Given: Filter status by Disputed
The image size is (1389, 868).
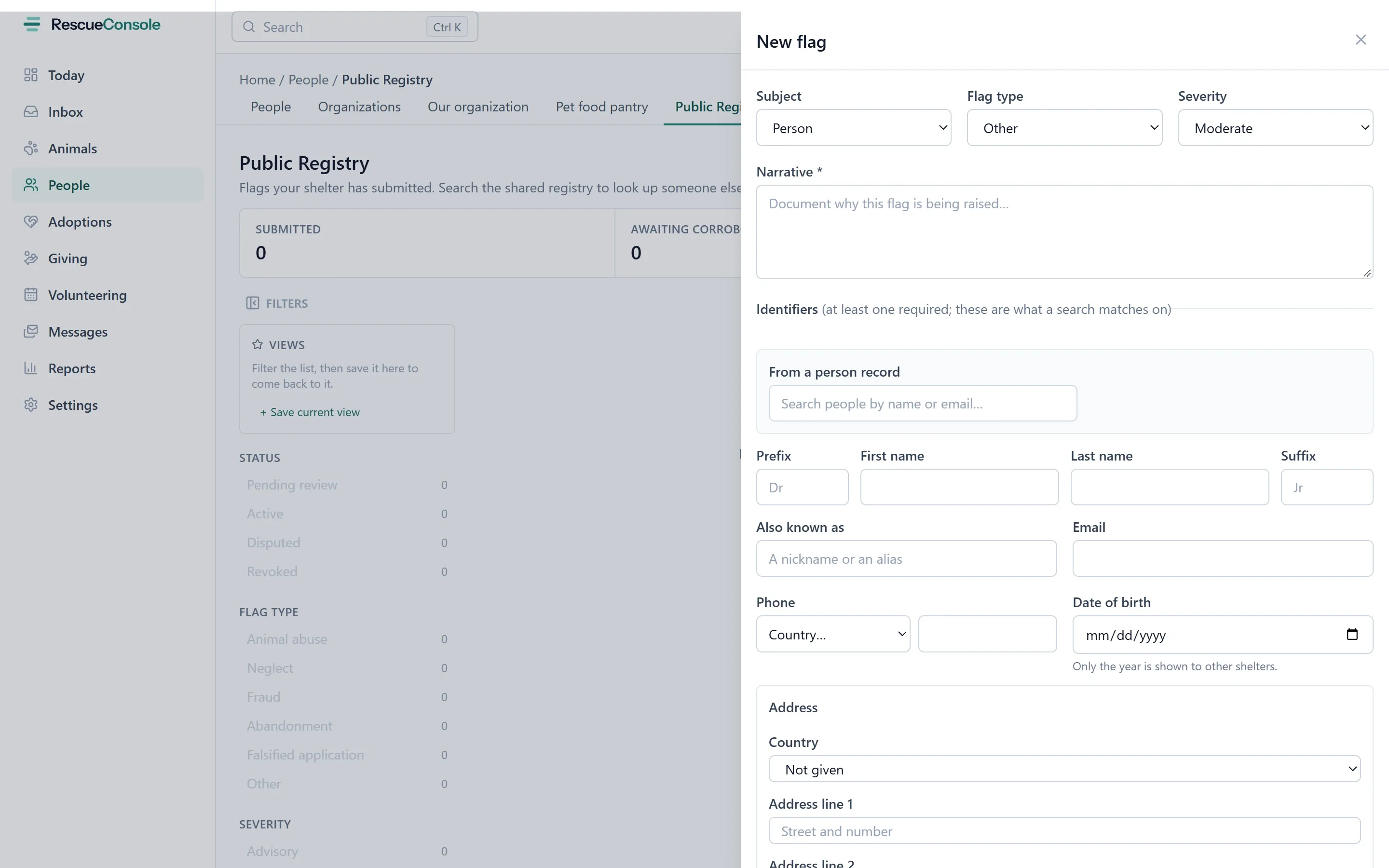Looking at the screenshot, I should [x=347, y=543].
